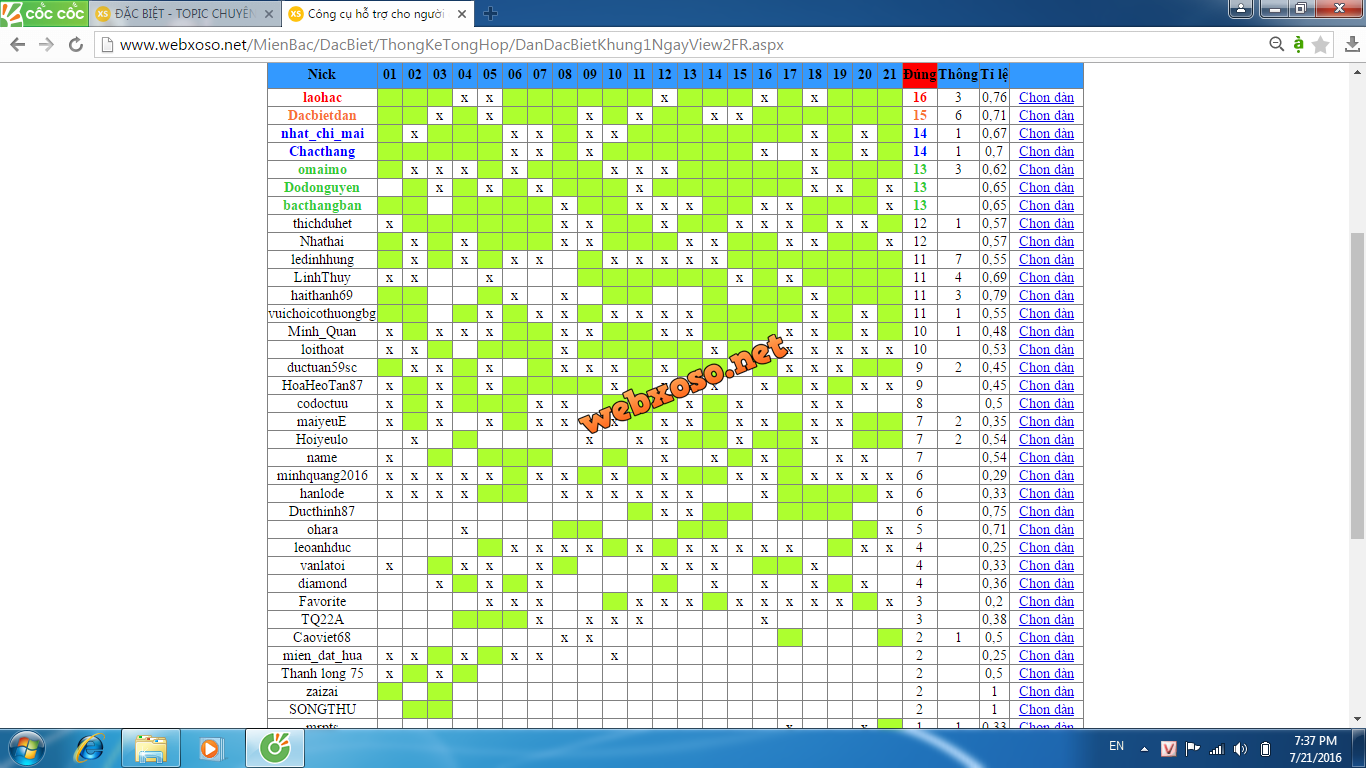
Task: Click 'Chọn dàn' link for omaimo
Action: point(1046,169)
